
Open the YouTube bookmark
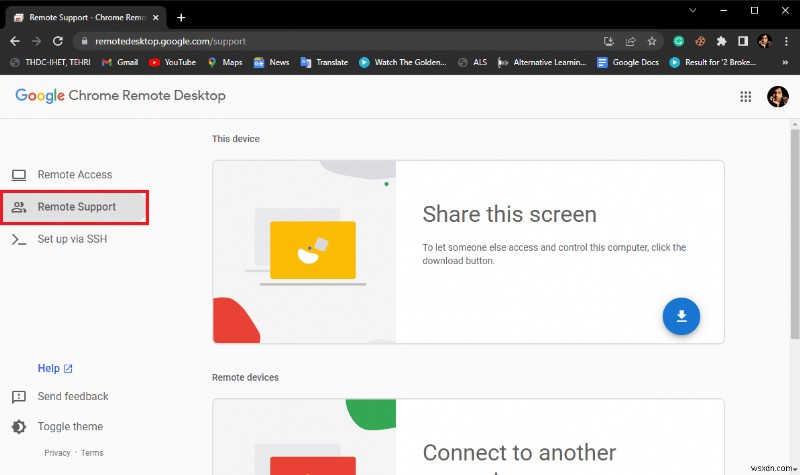pos(172,62)
